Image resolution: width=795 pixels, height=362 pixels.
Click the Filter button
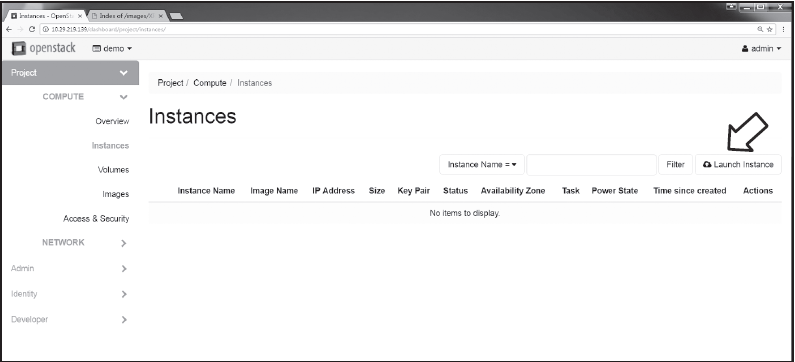point(675,165)
